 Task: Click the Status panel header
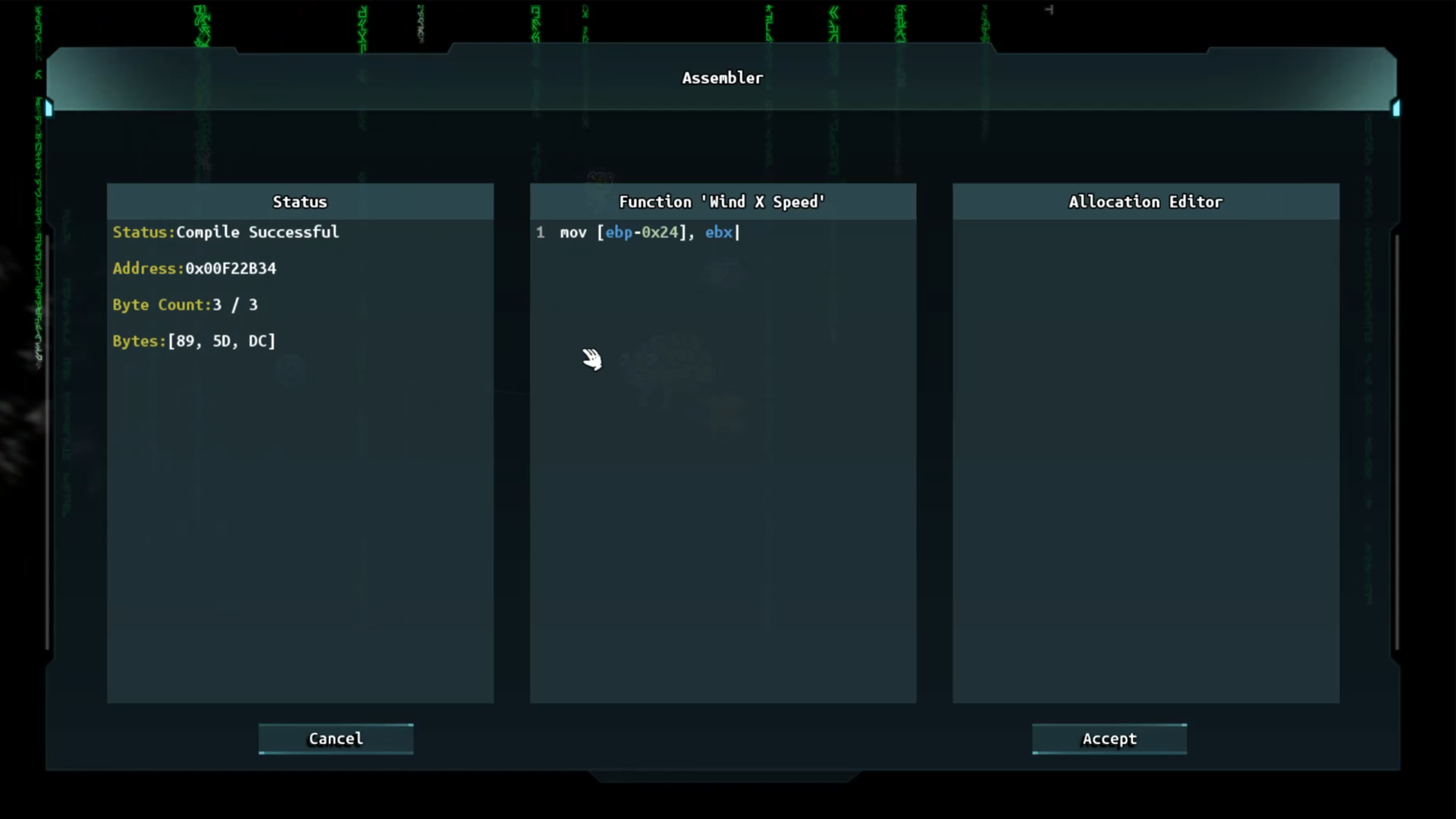coord(300,202)
